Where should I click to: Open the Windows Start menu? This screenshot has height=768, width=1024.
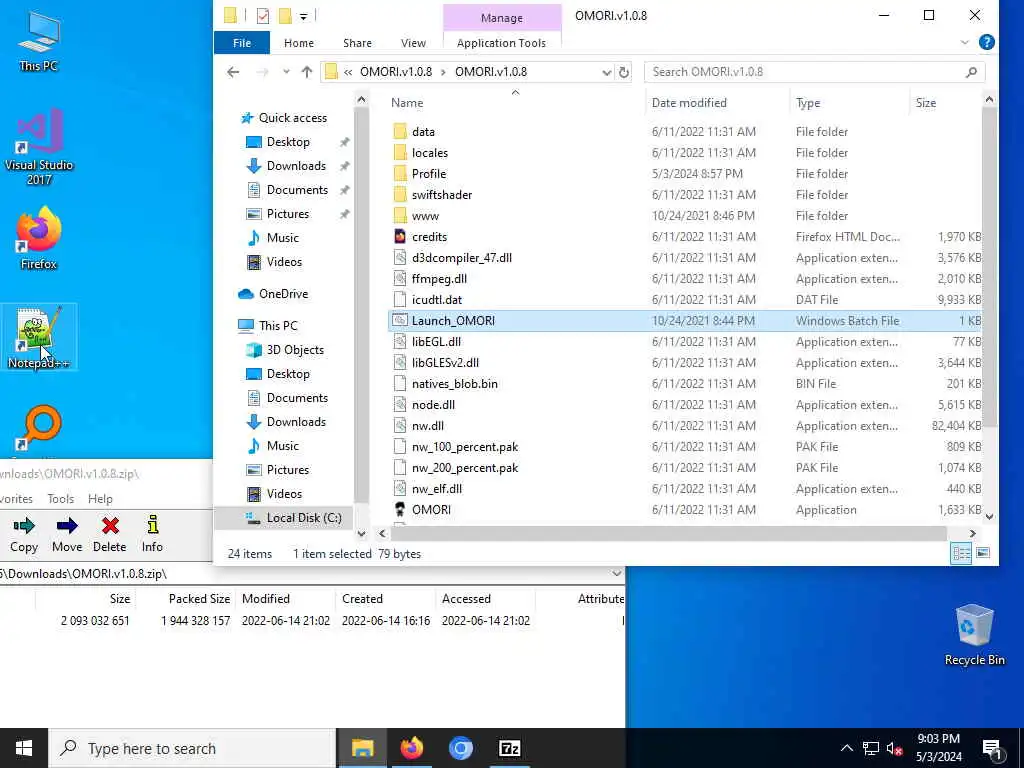coord(24,748)
